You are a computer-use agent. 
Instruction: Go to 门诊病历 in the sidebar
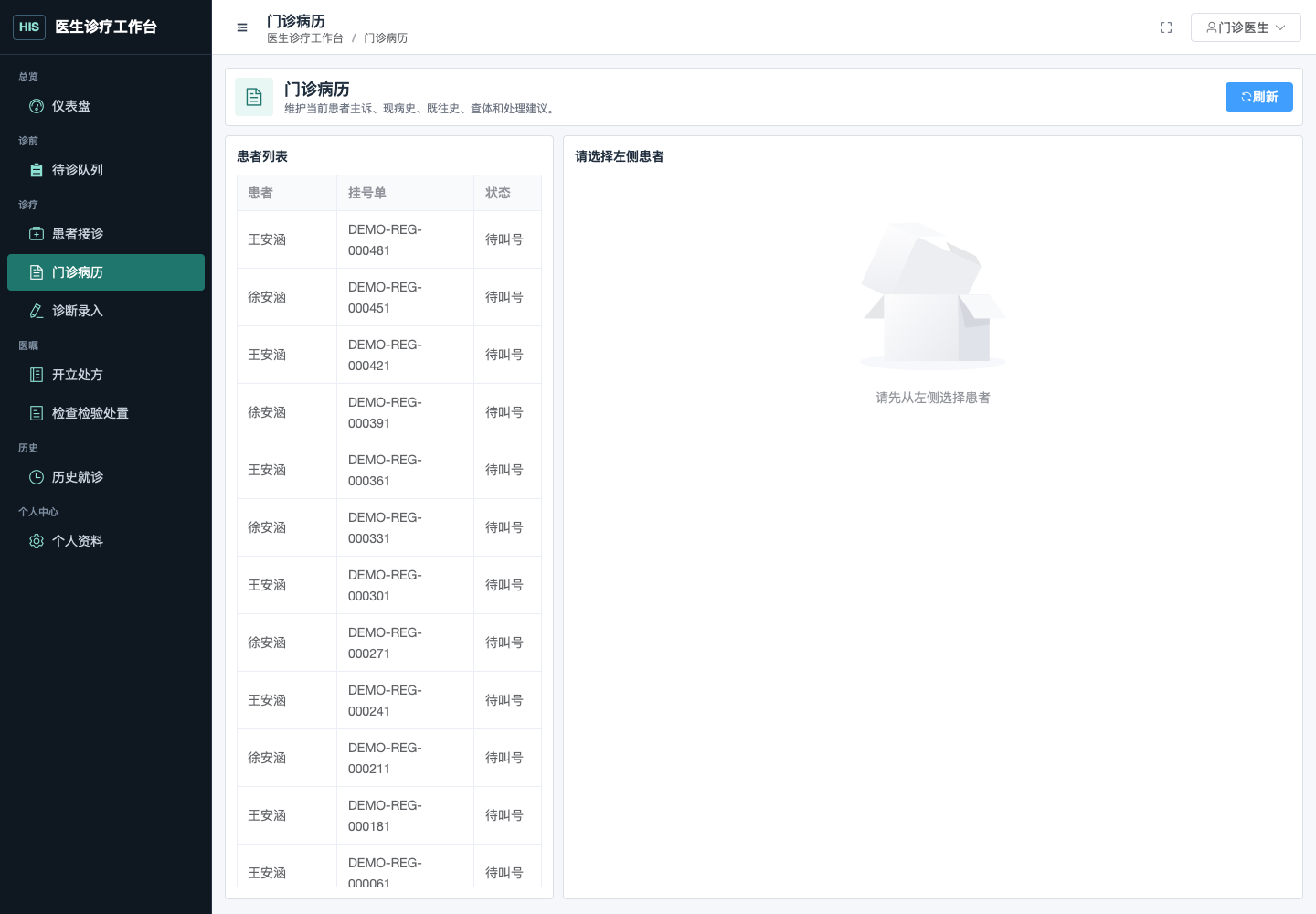click(106, 272)
